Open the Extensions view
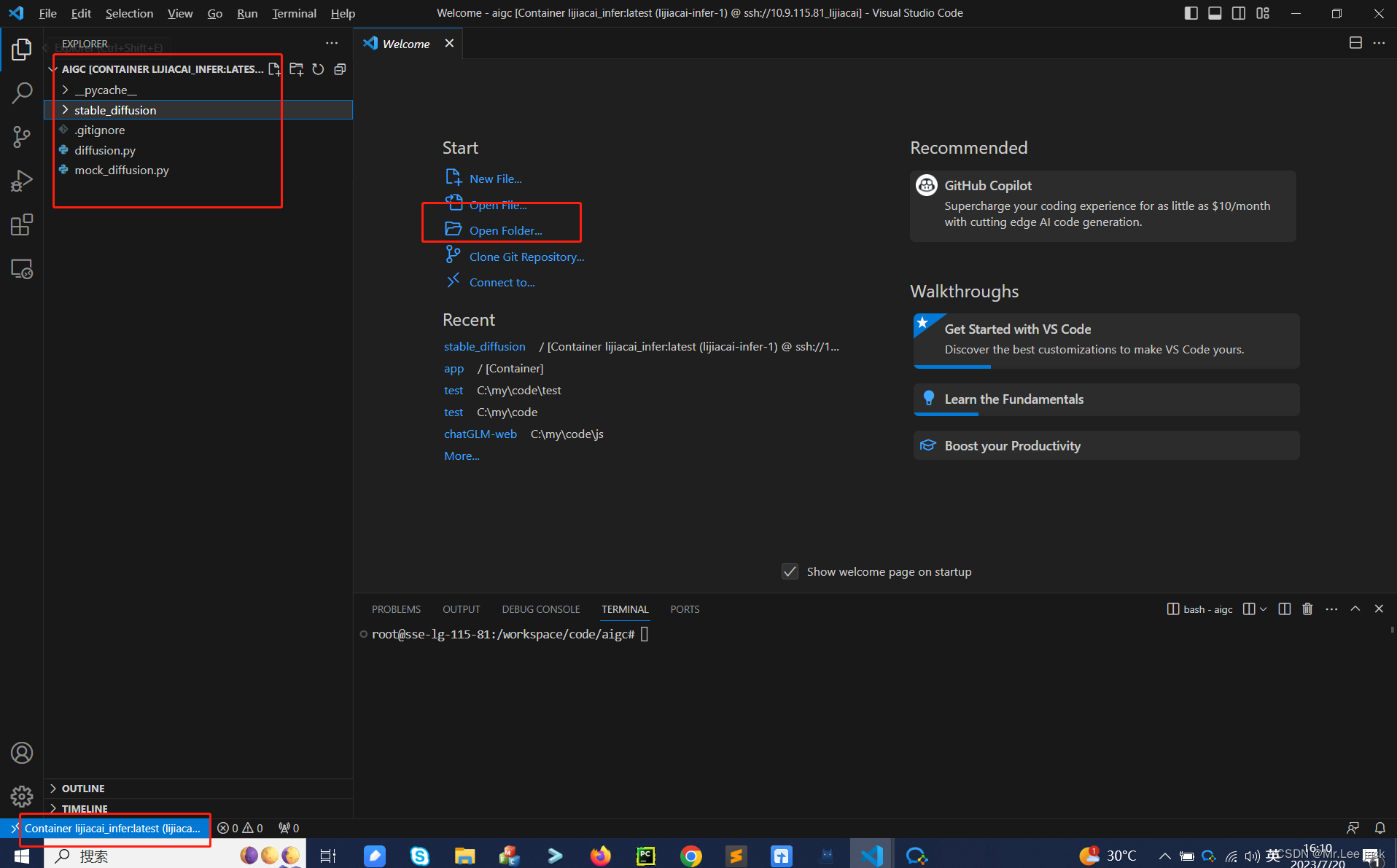Viewport: 1397px width, 868px height. pos(22,224)
